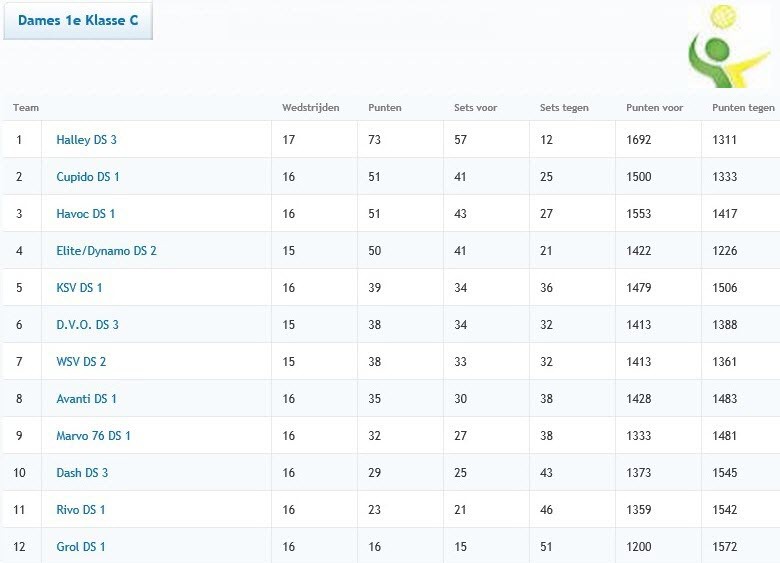The image size is (780, 563).
Task: Select Grol DS 1's 1572 punten tegen
Action: point(725,547)
